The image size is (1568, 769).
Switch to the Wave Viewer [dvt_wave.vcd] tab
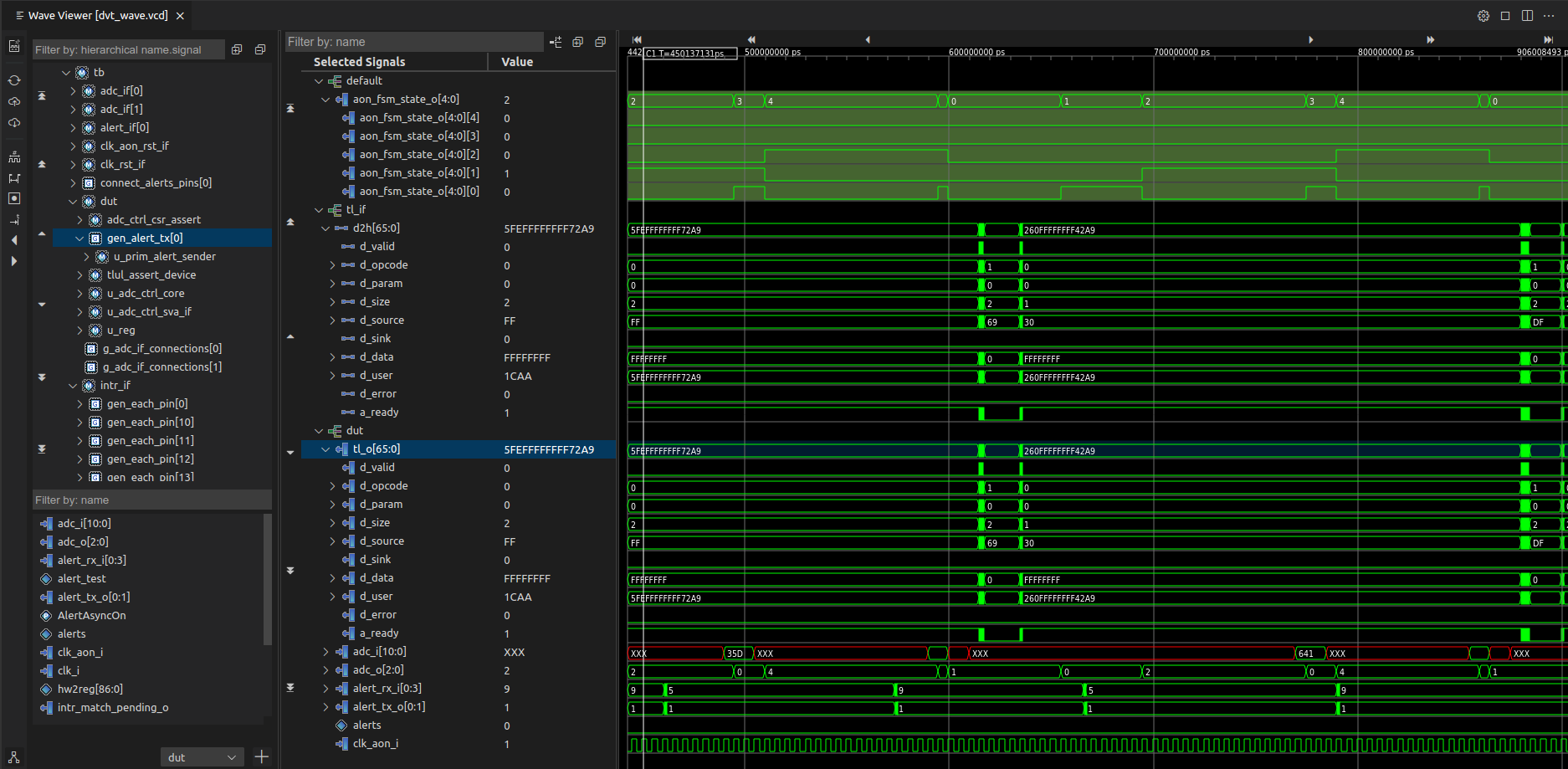[99, 14]
